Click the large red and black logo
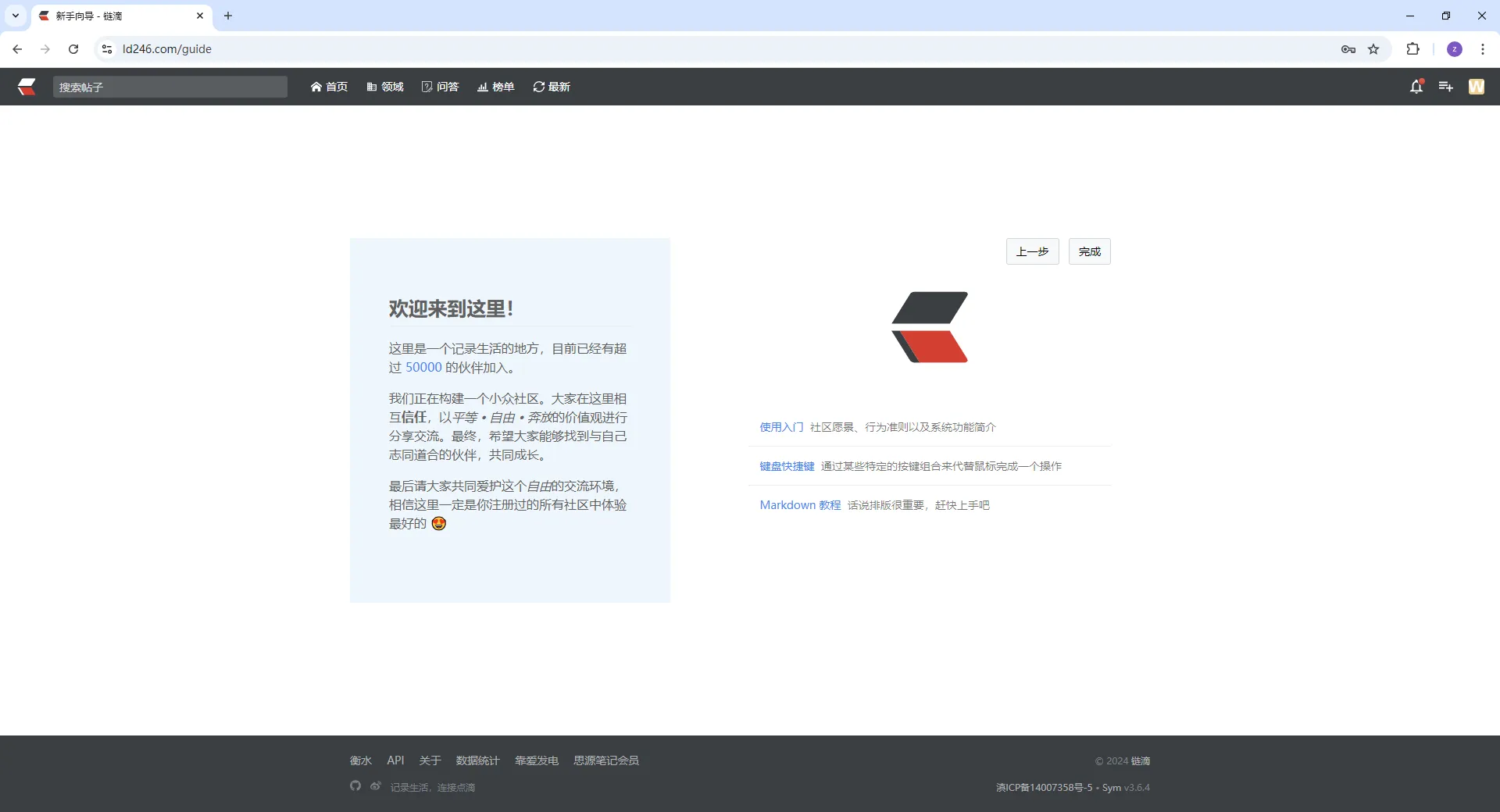Image resolution: width=1500 pixels, height=812 pixels. pos(930,327)
